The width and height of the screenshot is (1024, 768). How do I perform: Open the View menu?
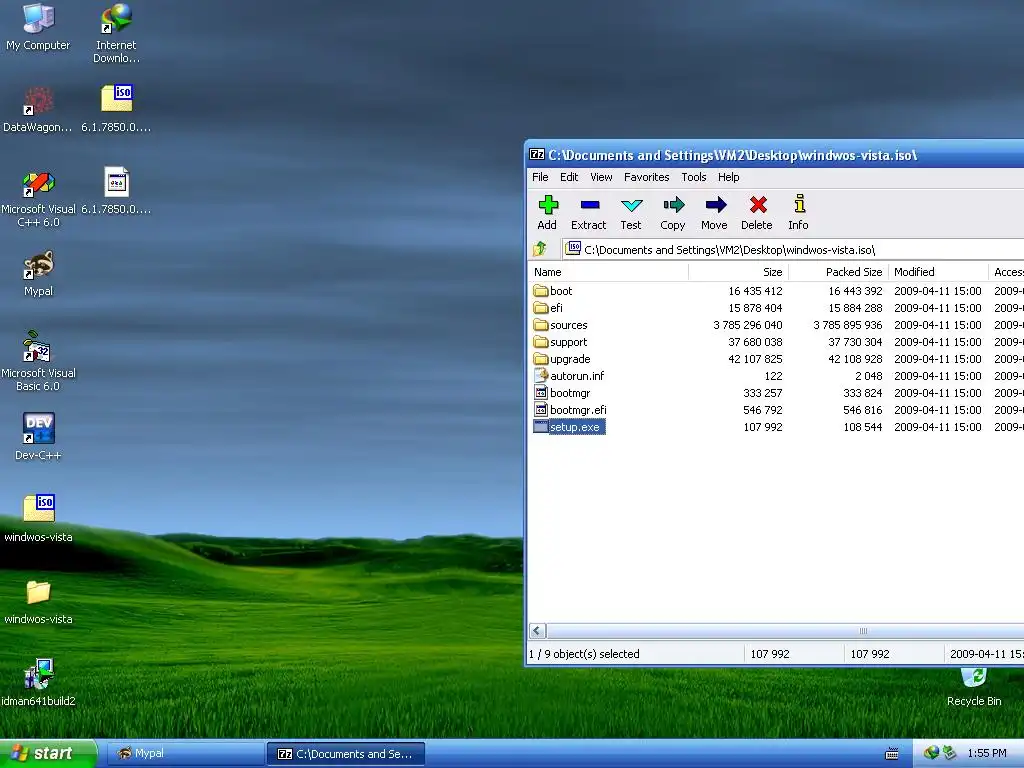click(601, 177)
